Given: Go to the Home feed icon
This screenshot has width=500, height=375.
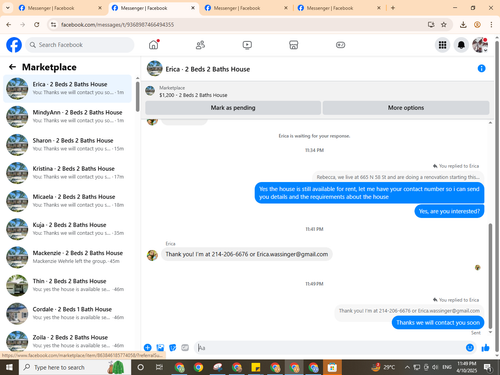Looking at the screenshot, I should [154, 45].
